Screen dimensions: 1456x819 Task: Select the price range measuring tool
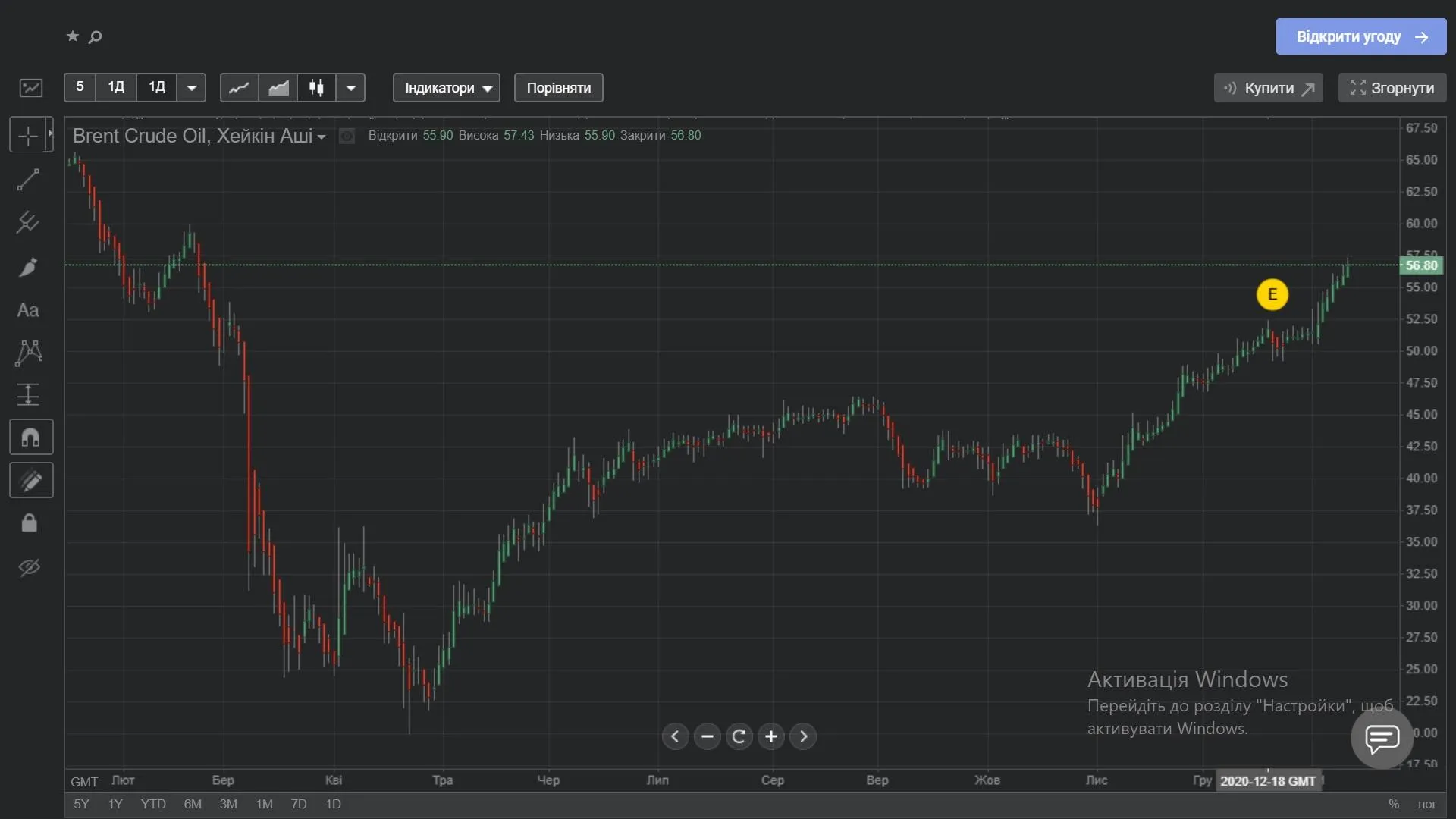28,395
